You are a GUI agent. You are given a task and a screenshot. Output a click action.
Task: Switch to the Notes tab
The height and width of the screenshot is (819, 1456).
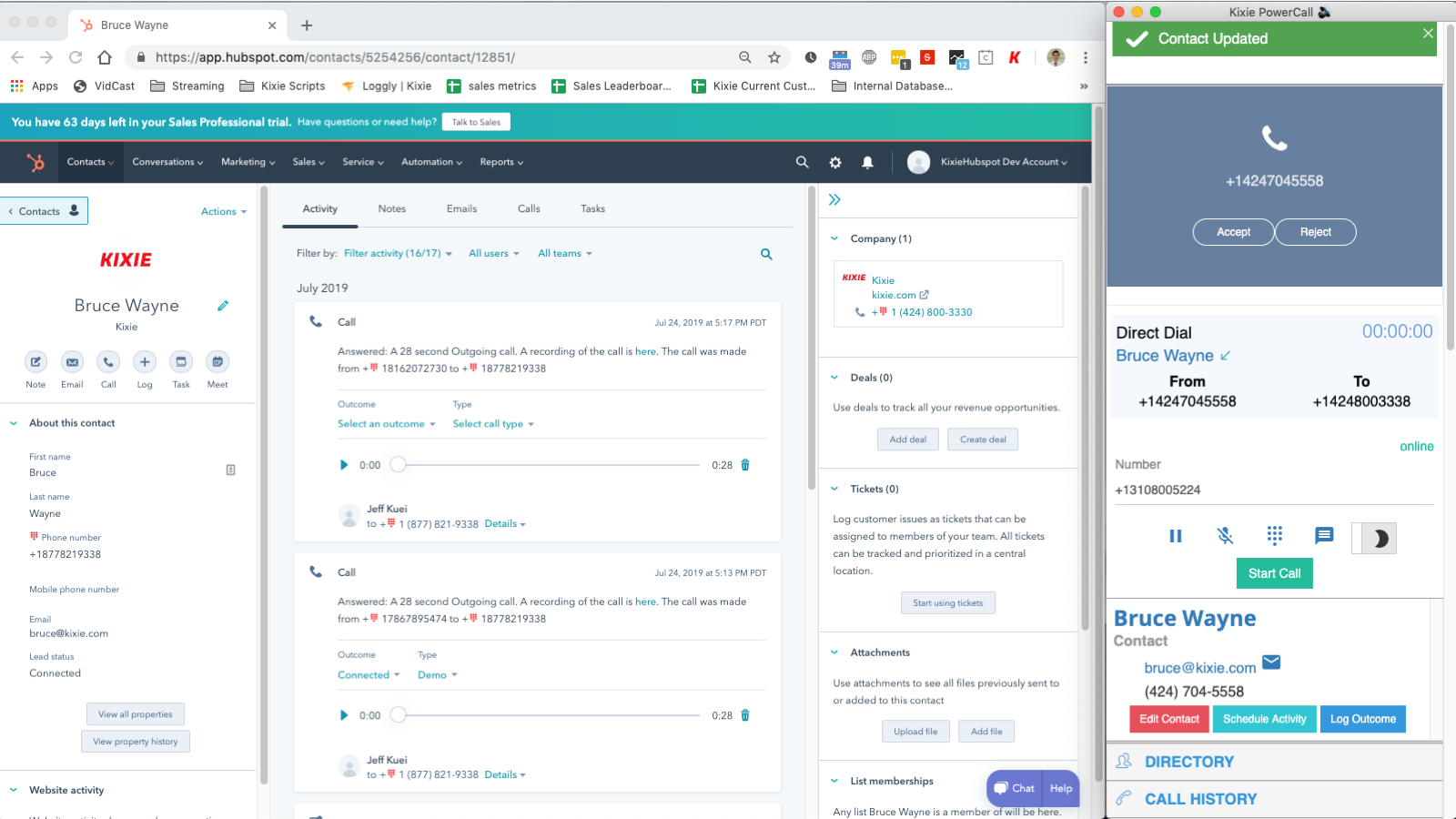point(391,208)
